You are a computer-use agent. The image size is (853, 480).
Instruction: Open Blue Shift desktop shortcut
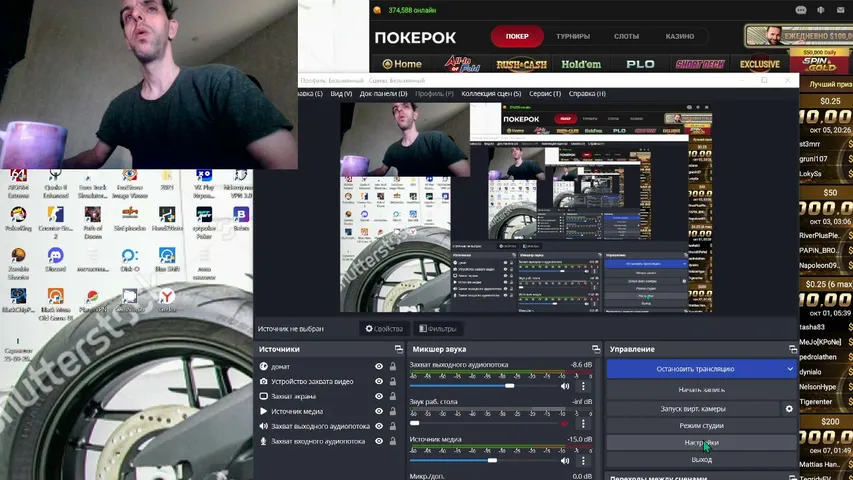(166, 259)
